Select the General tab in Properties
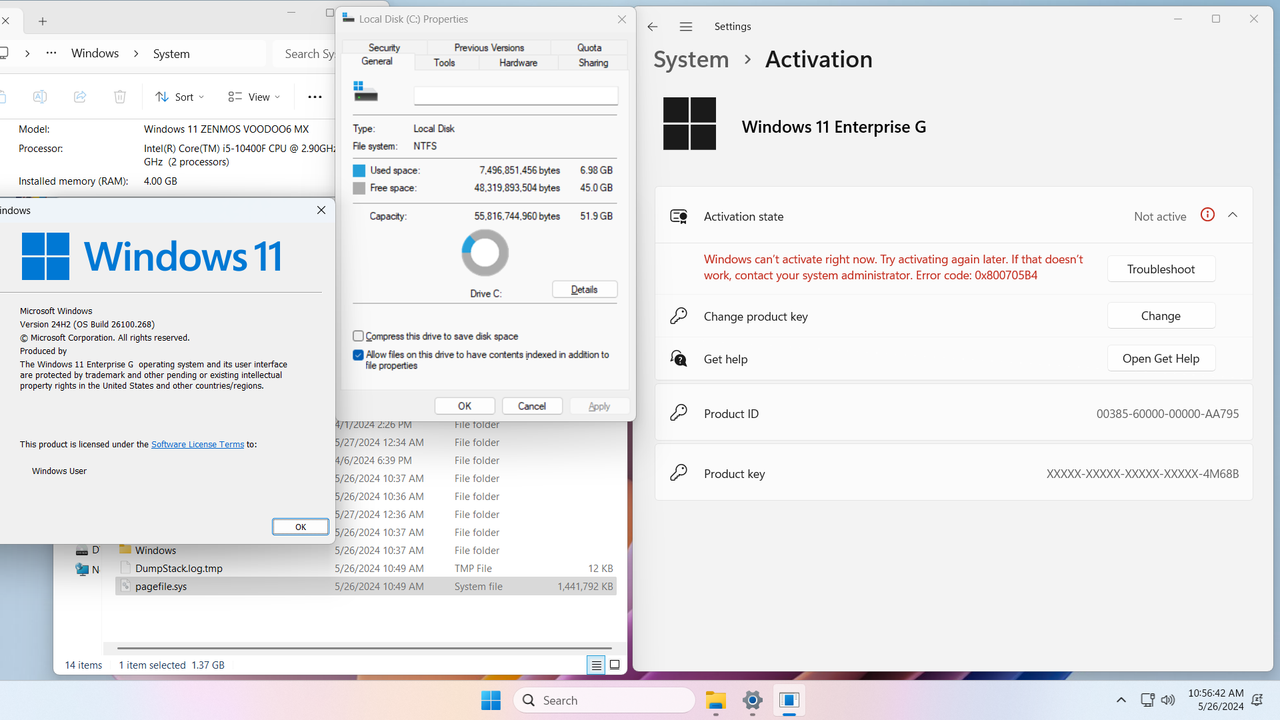This screenshot has width=1280, height=720. point(377,61)
